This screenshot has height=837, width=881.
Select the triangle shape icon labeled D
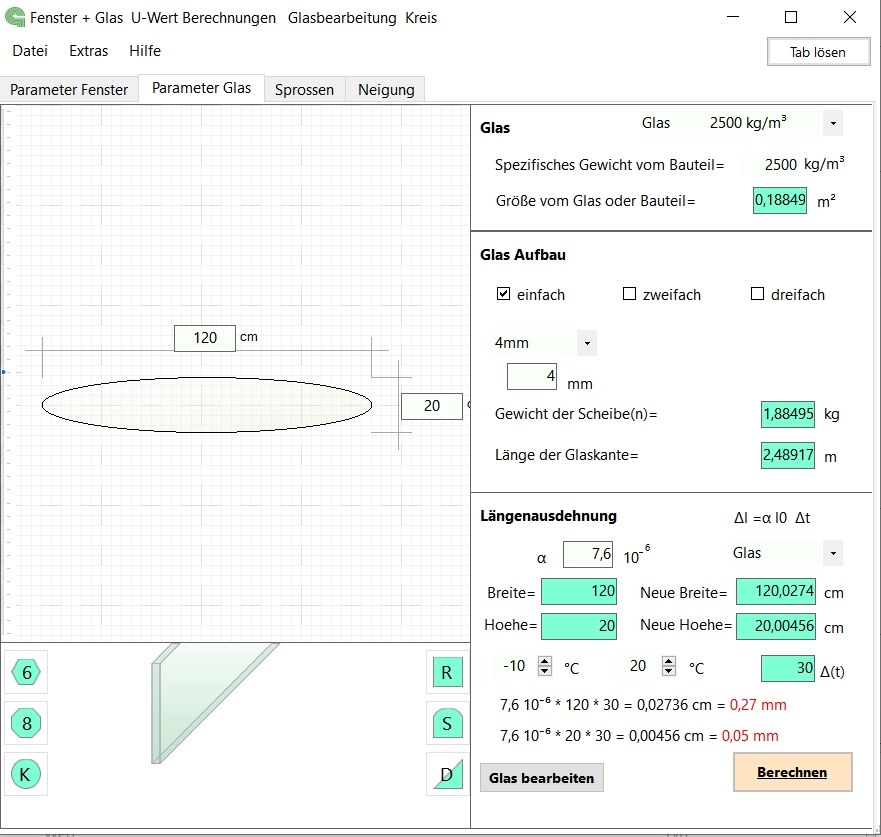pyautogui.click(x=447, y=774)
